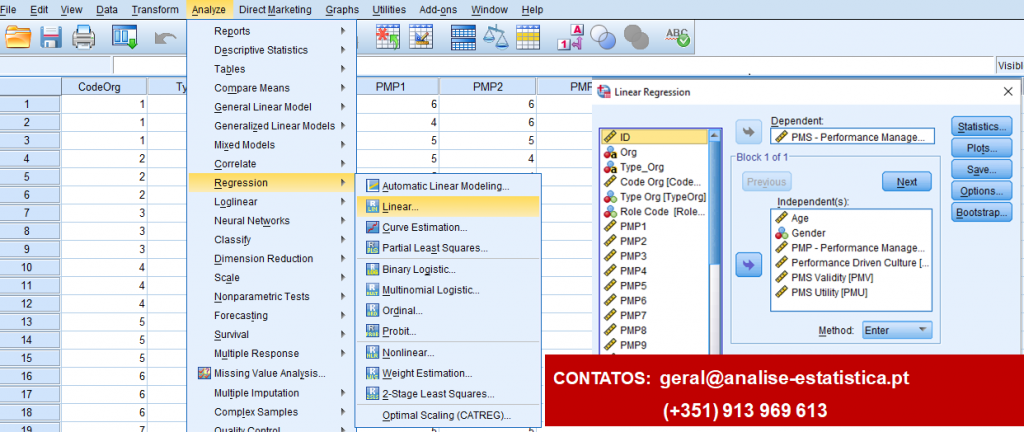Open Missing Value Analysis... menu item
Screen dimensions: 1024x432
click(272, 373)
